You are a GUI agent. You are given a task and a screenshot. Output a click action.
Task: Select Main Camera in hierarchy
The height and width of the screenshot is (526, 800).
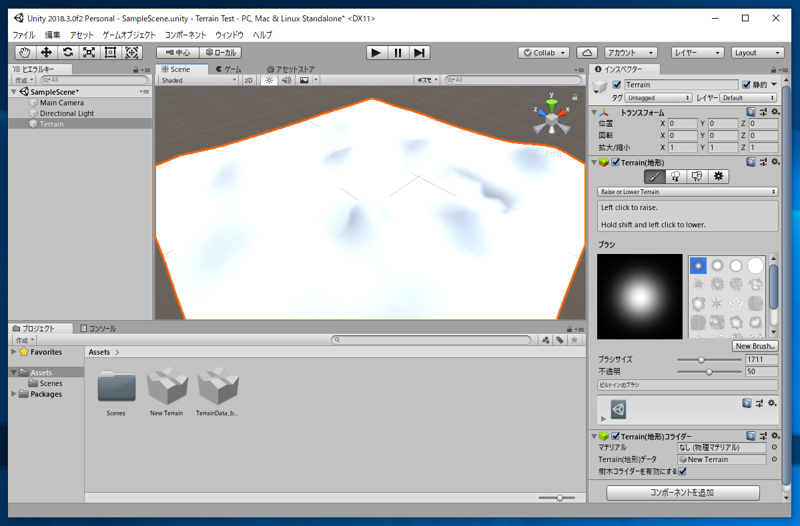coord(62,103)
